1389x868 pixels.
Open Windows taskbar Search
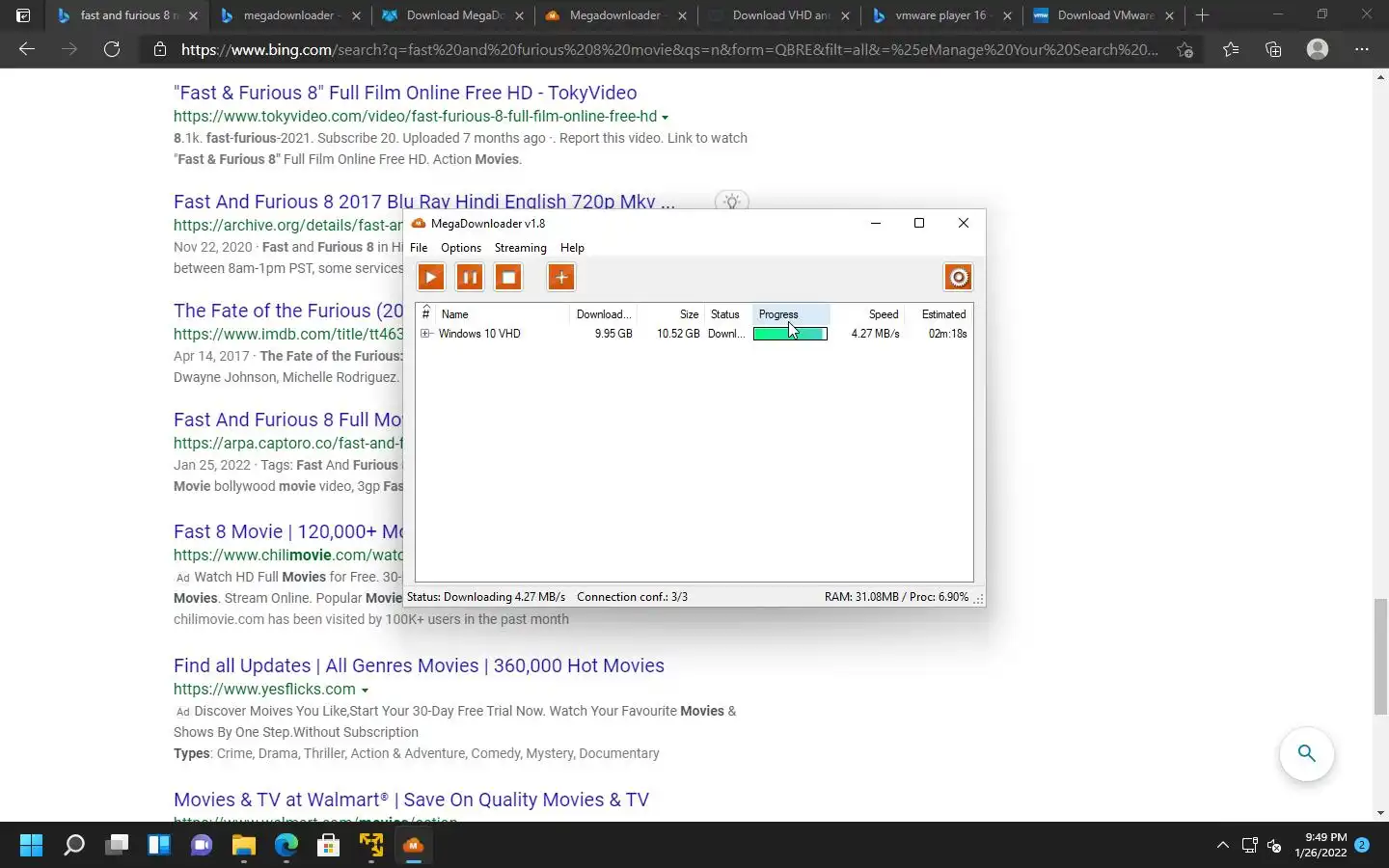(74, 846)
